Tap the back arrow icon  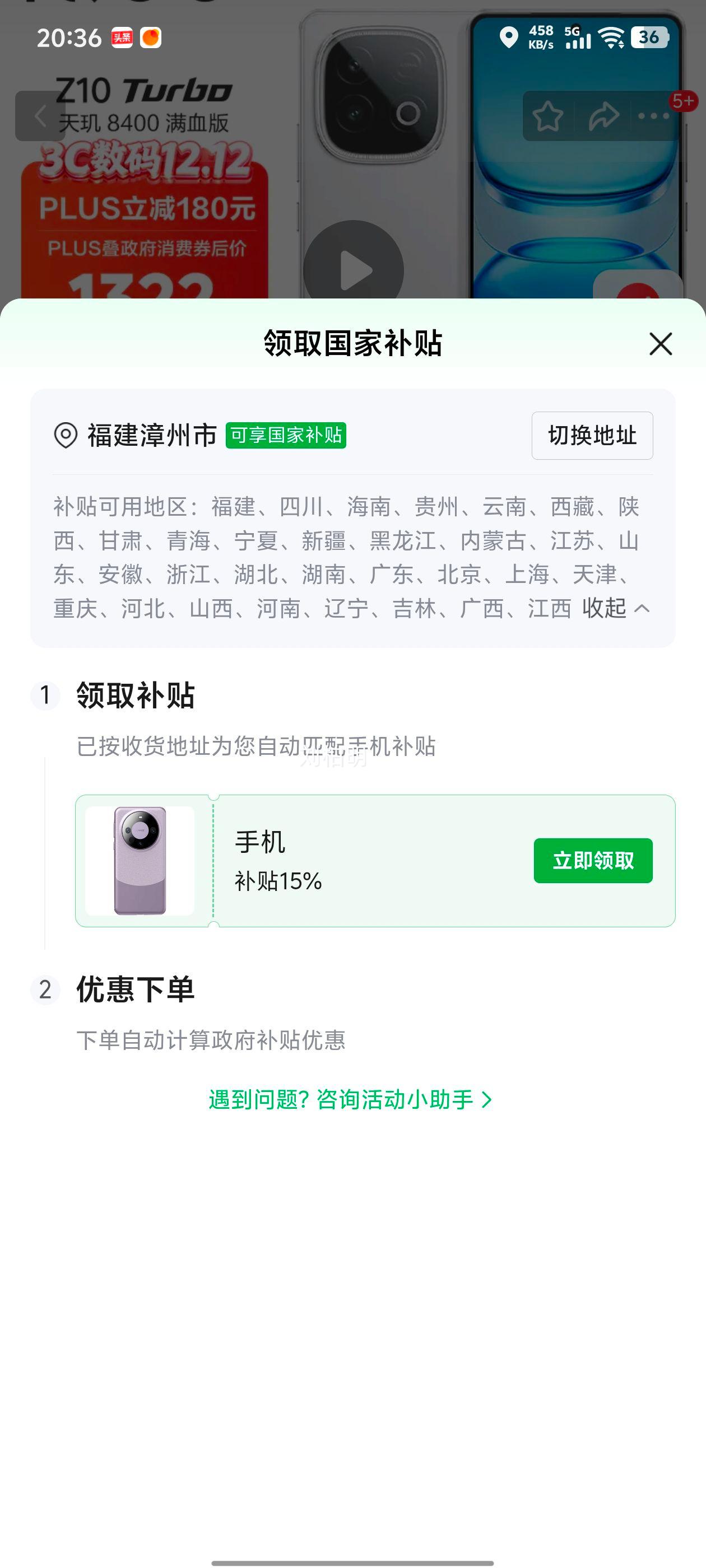(x=40, y=116)
